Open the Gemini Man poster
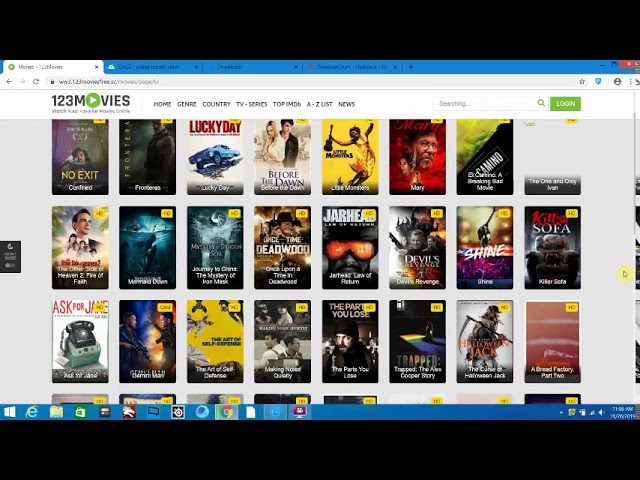 click(x=147, y=341)
